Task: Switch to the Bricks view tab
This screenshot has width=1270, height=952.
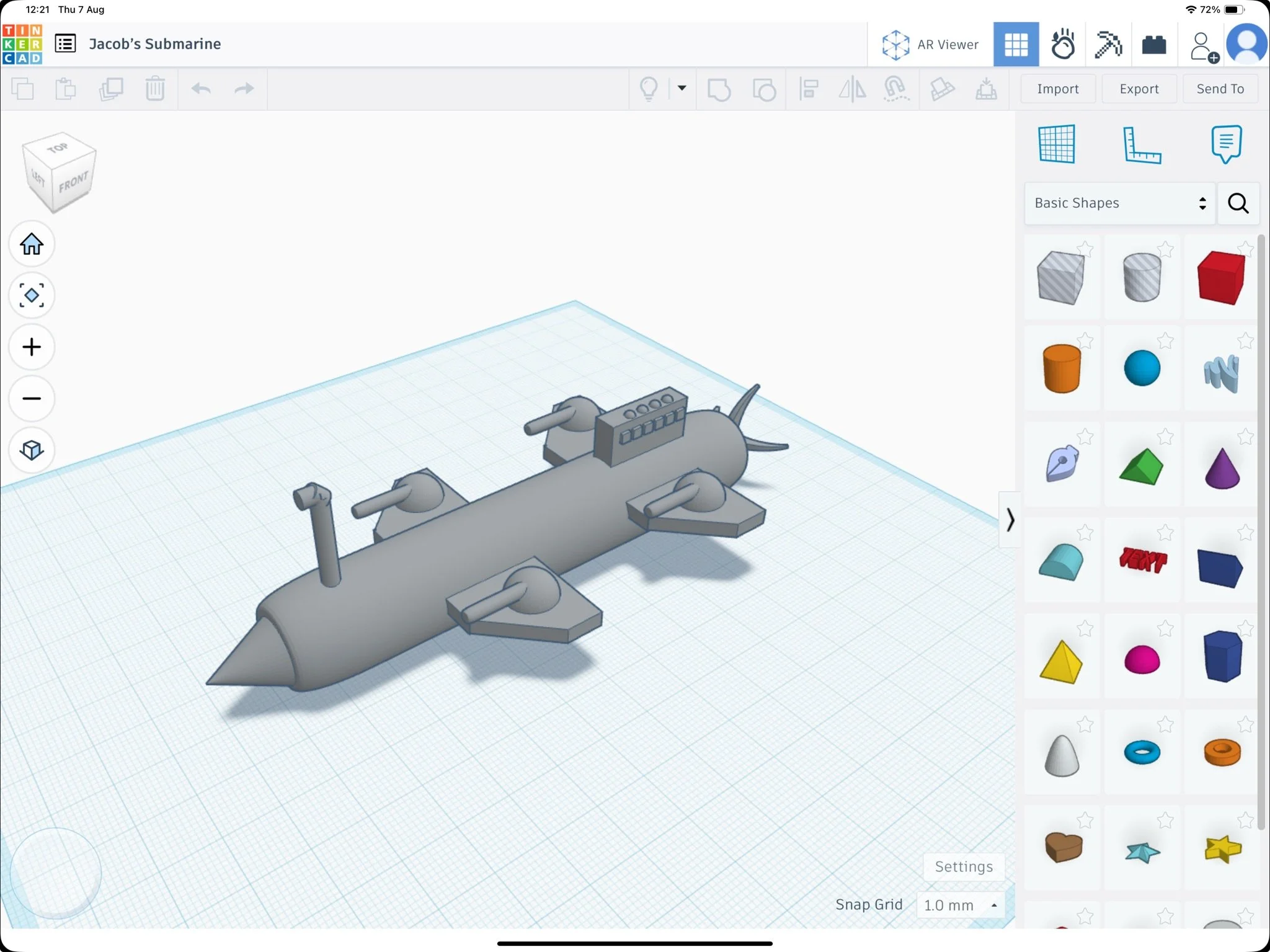Action: click(x=1153, y=45)
